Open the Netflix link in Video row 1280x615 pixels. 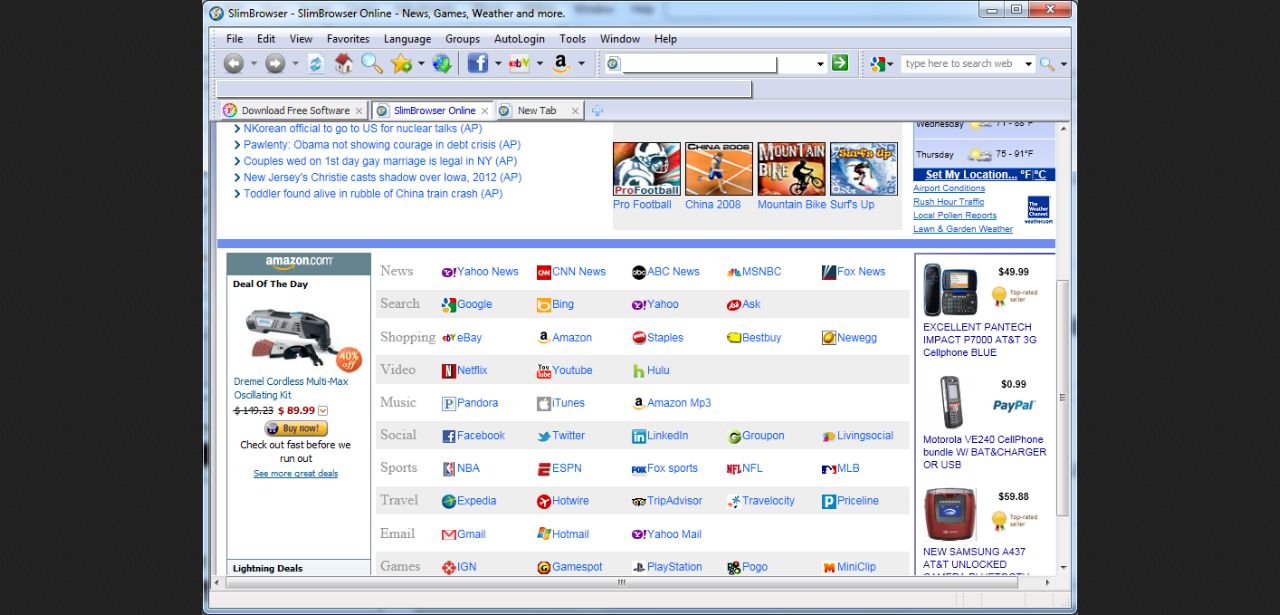[471, 370]
